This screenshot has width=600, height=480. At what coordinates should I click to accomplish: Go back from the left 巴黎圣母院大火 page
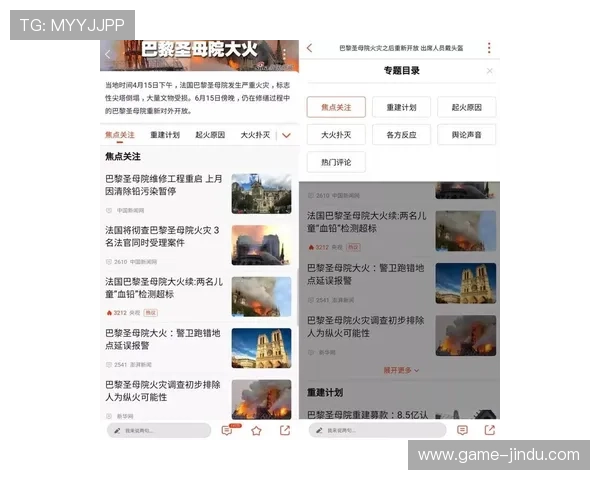(108, 54)
